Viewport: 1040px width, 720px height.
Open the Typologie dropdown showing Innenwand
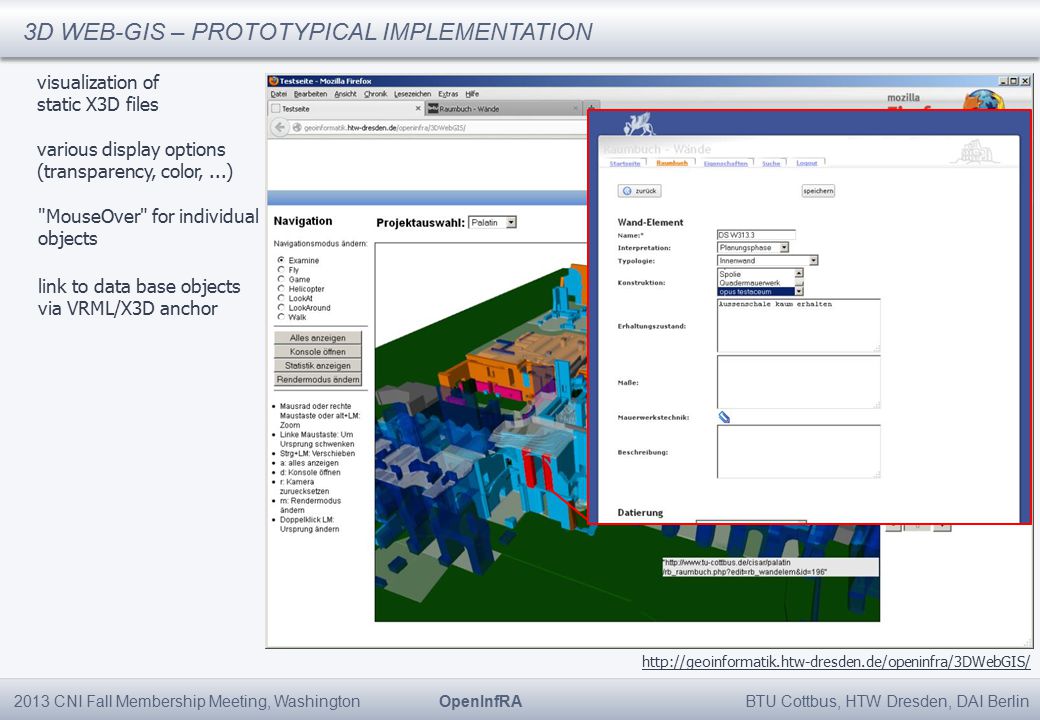[767, 261]
